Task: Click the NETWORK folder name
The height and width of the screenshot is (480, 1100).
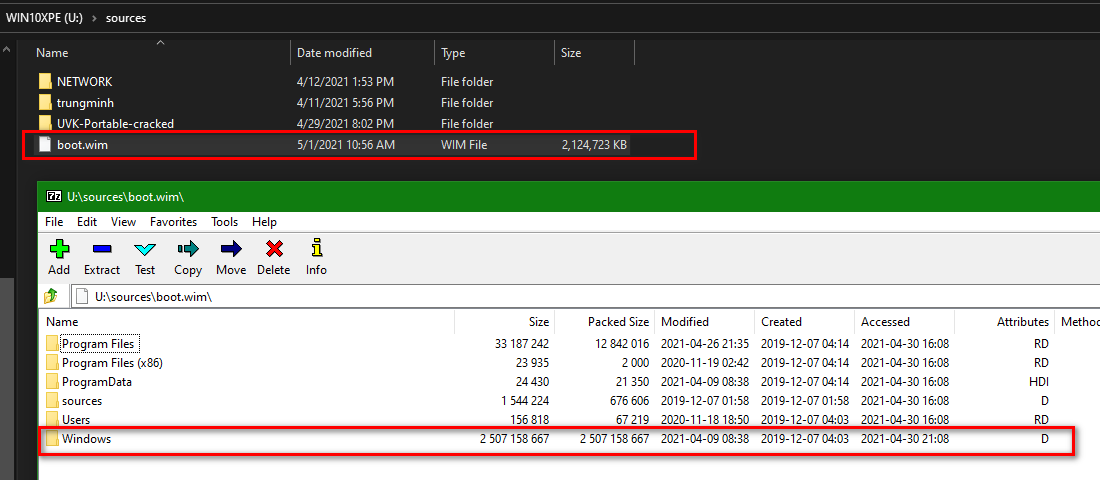Action: point(84,81)
